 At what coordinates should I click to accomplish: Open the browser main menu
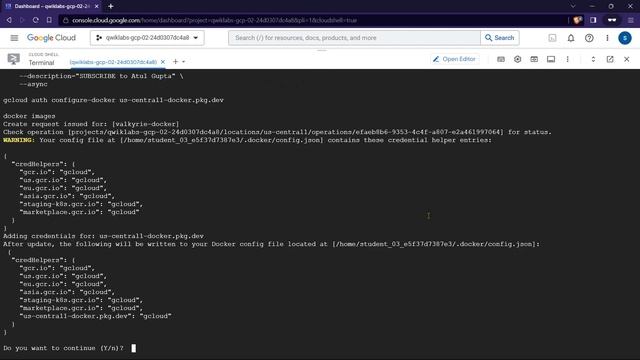pos(631,20)
